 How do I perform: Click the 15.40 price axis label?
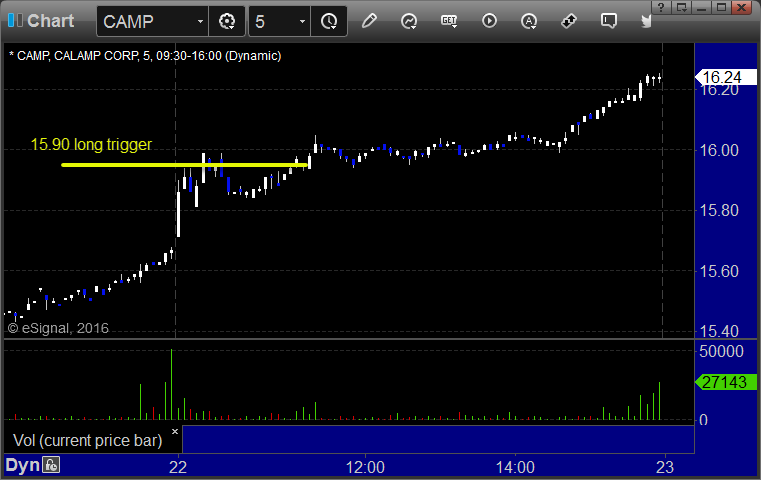coord(719,331)
